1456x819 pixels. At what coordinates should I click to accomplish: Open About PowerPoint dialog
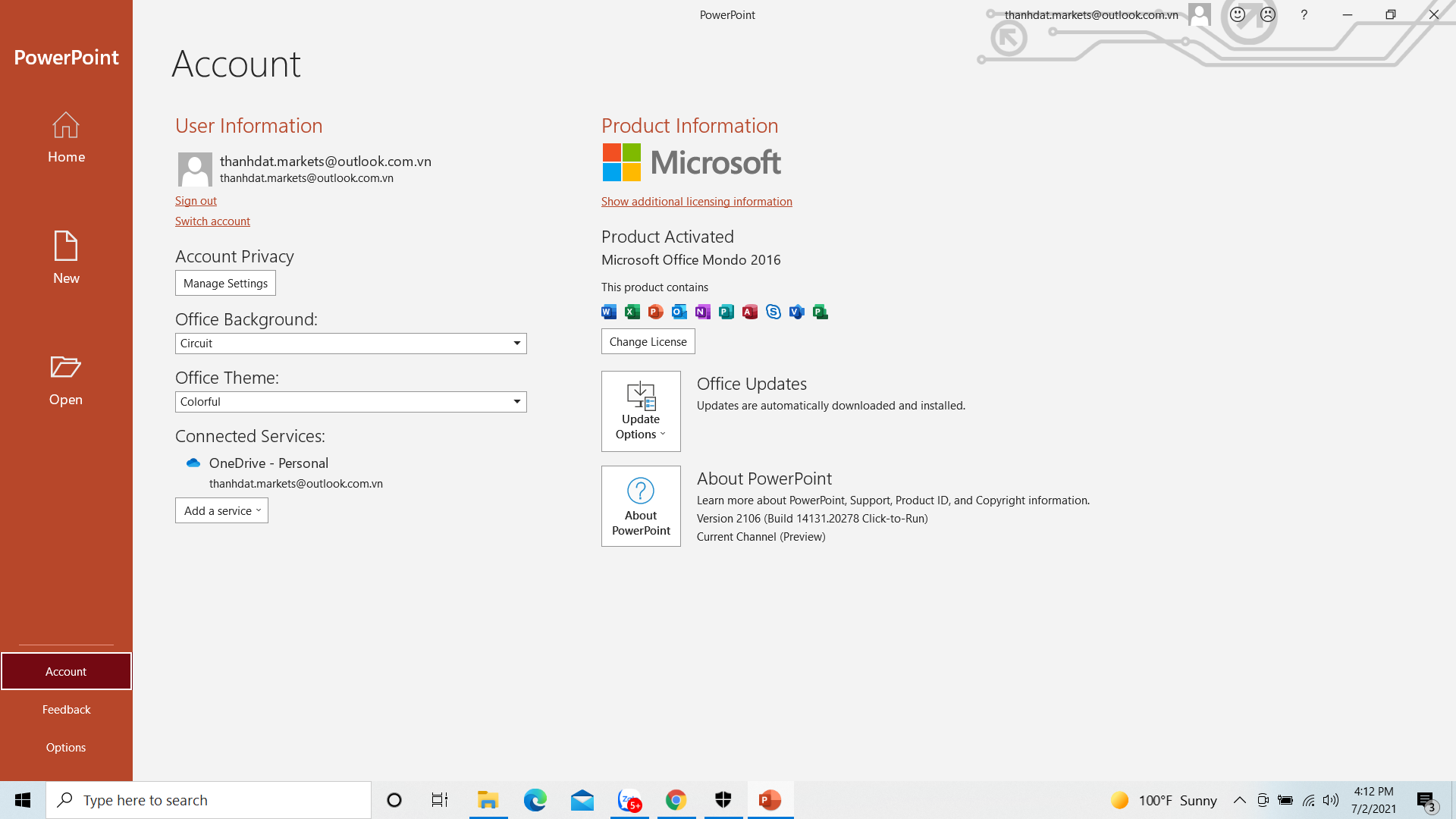tap(641, 506)
